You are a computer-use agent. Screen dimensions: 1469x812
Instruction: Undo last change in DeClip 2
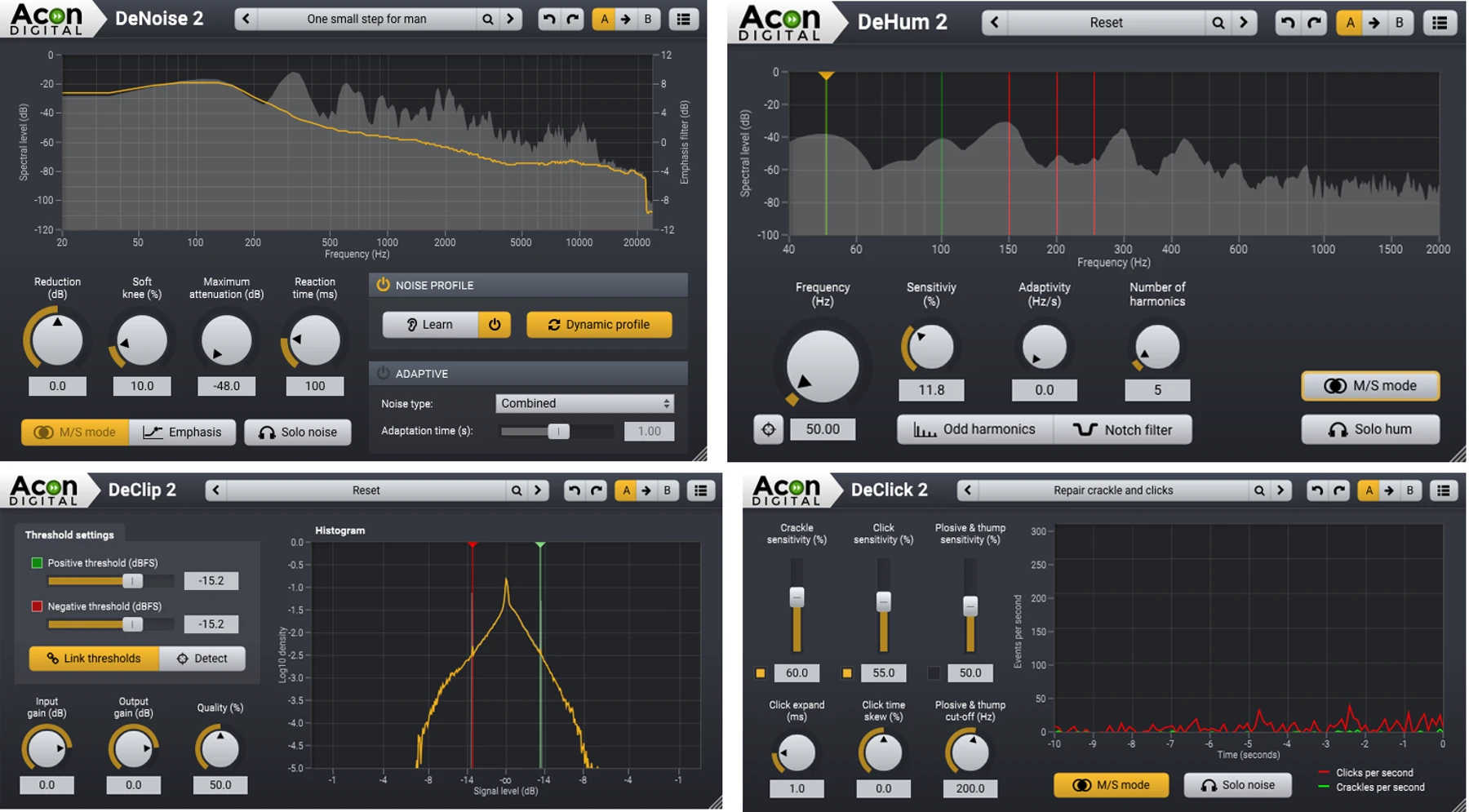[x=575, y=490]
